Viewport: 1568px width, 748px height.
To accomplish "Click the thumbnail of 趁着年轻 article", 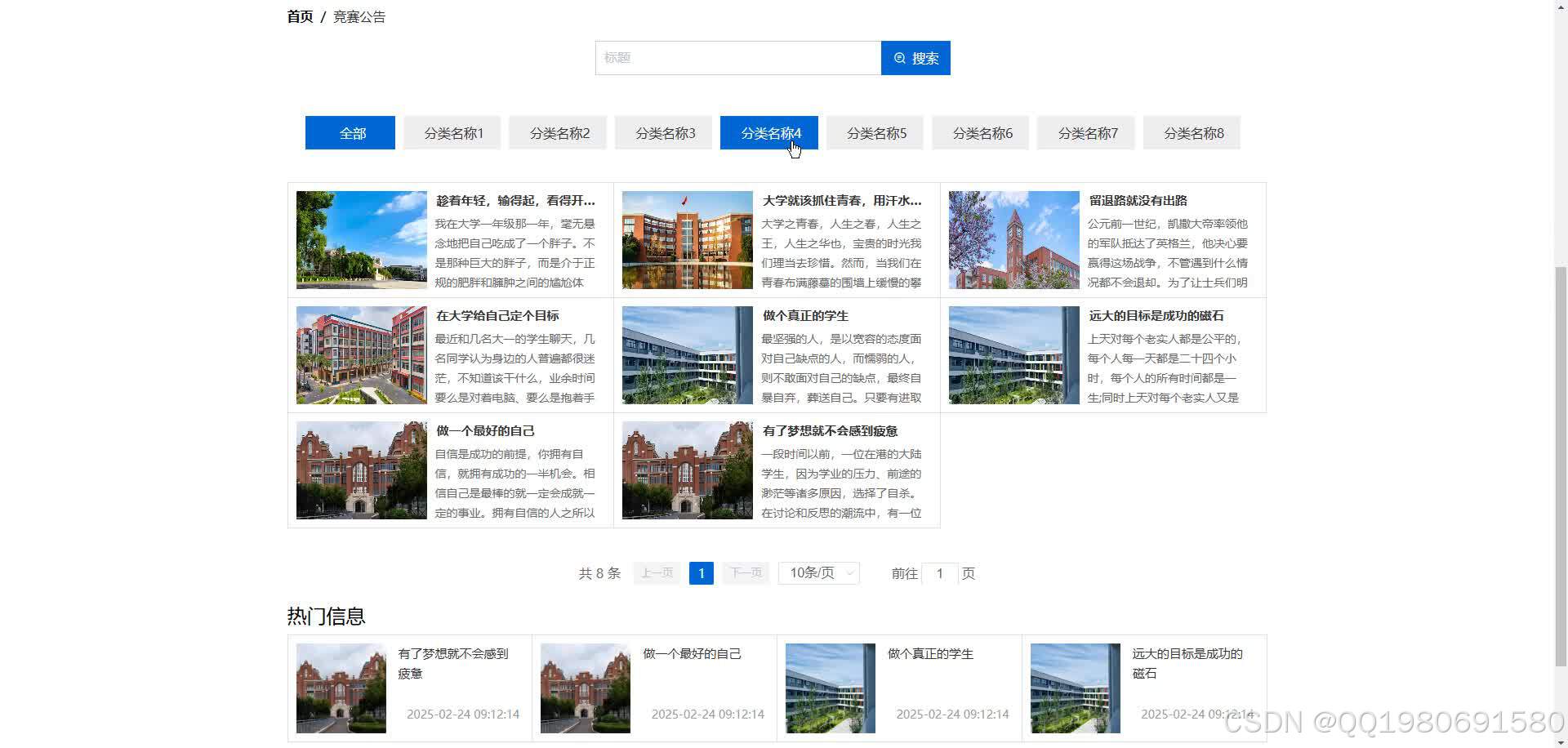I will (x=361, y=239).
